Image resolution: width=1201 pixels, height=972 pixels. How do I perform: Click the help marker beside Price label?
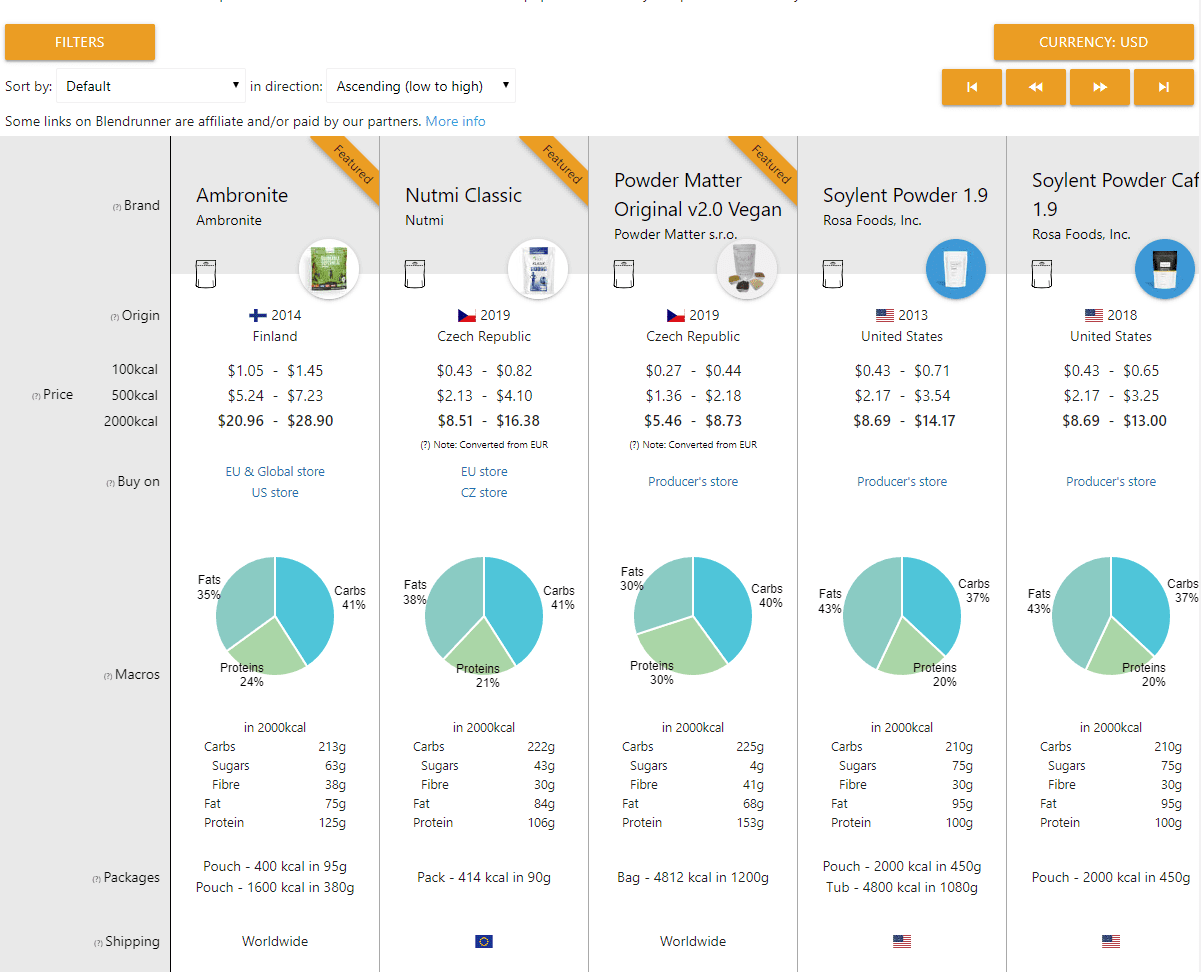(x=36, y=396)
